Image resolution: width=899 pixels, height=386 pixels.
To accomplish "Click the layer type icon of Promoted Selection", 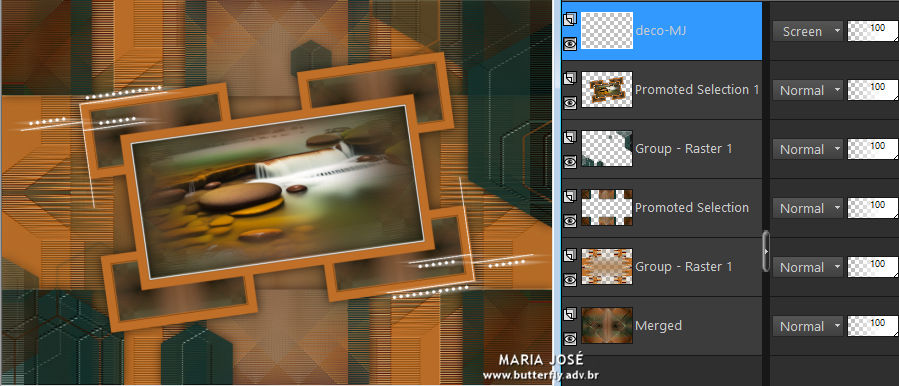I will point(569,197).
